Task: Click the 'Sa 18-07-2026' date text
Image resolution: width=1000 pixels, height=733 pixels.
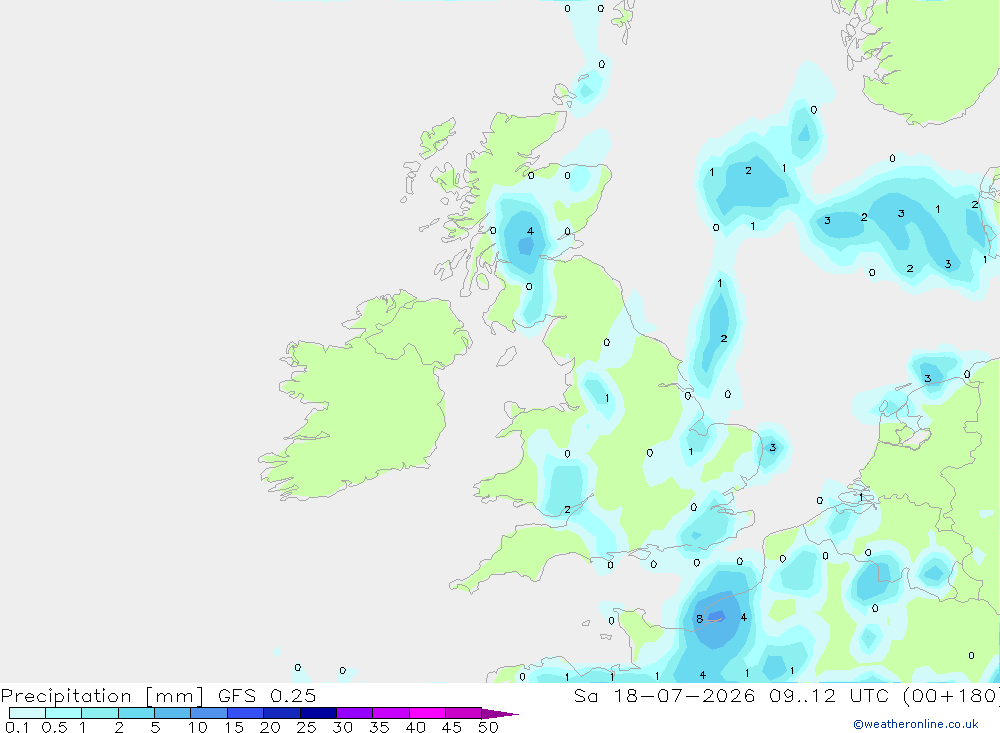Action: pos(665,696)
